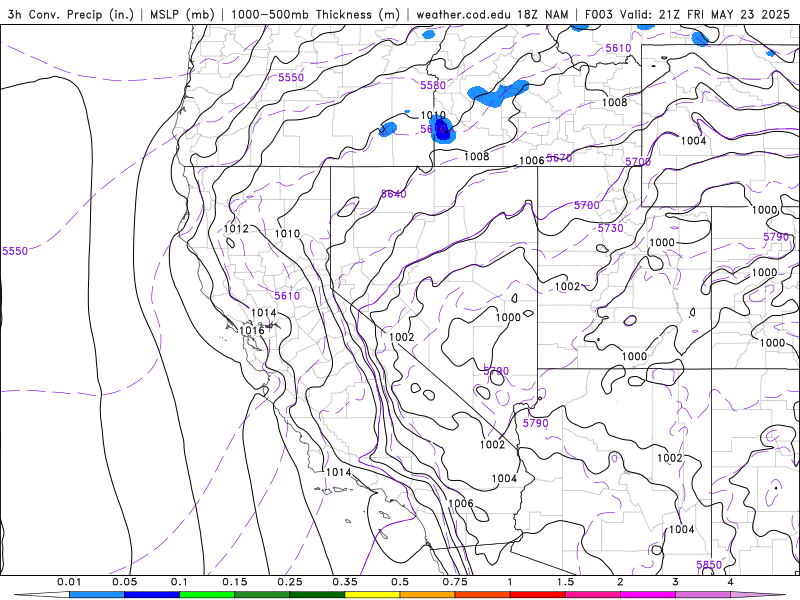Select the magenta 2–3 legend swatch
800x600 pixels.
pos(648,595)
